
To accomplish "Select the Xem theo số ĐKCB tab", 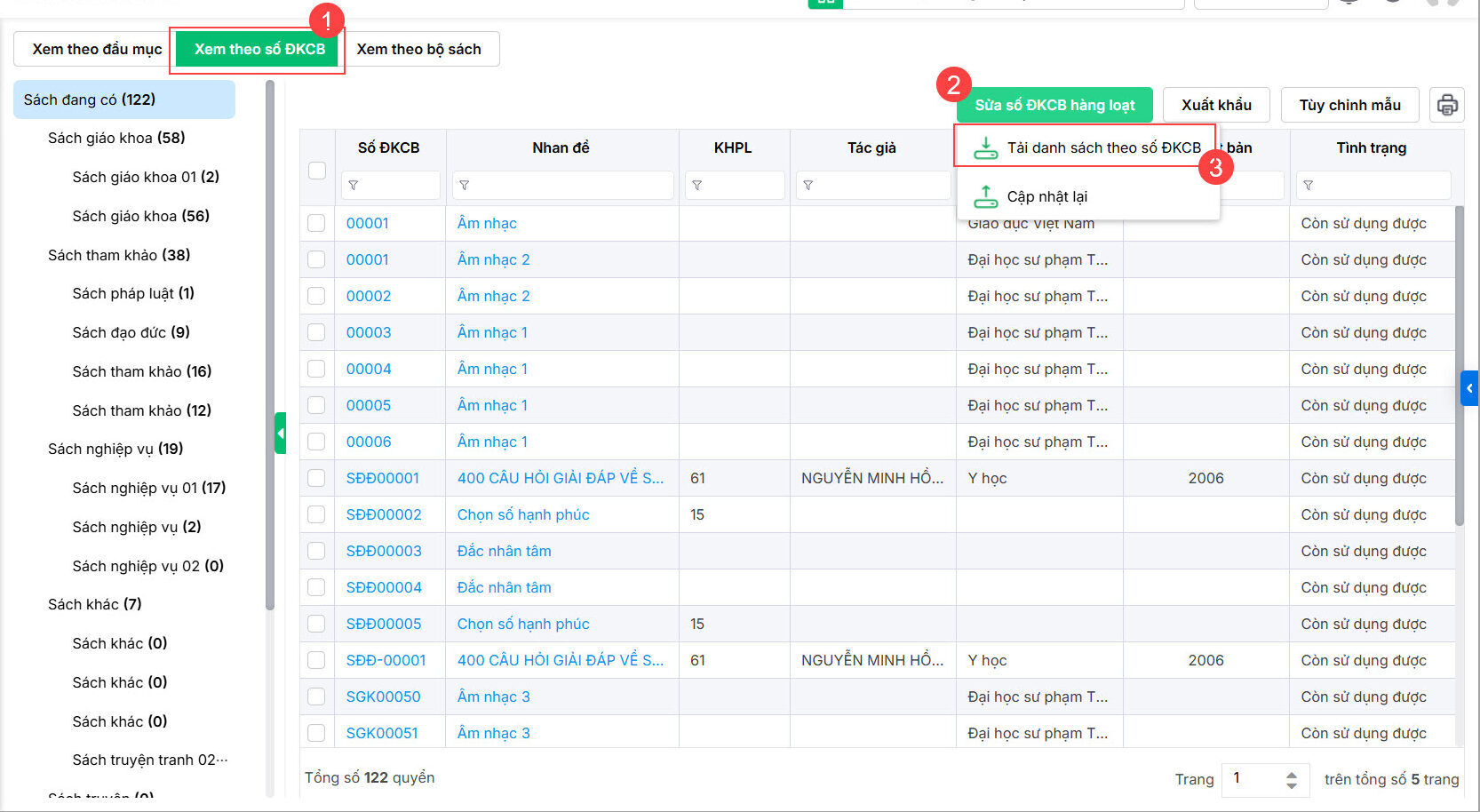I will [x=259, y=49].
